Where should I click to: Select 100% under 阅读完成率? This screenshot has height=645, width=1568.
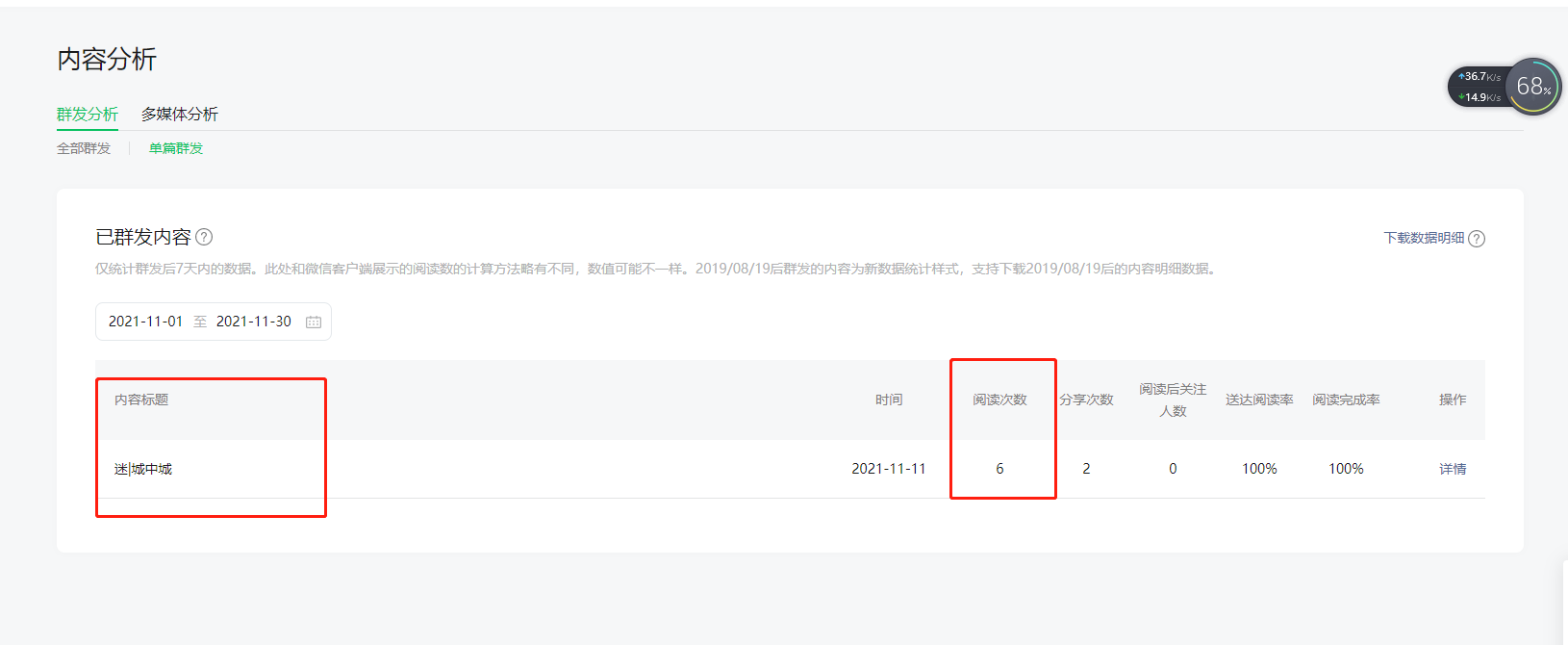1346,469
